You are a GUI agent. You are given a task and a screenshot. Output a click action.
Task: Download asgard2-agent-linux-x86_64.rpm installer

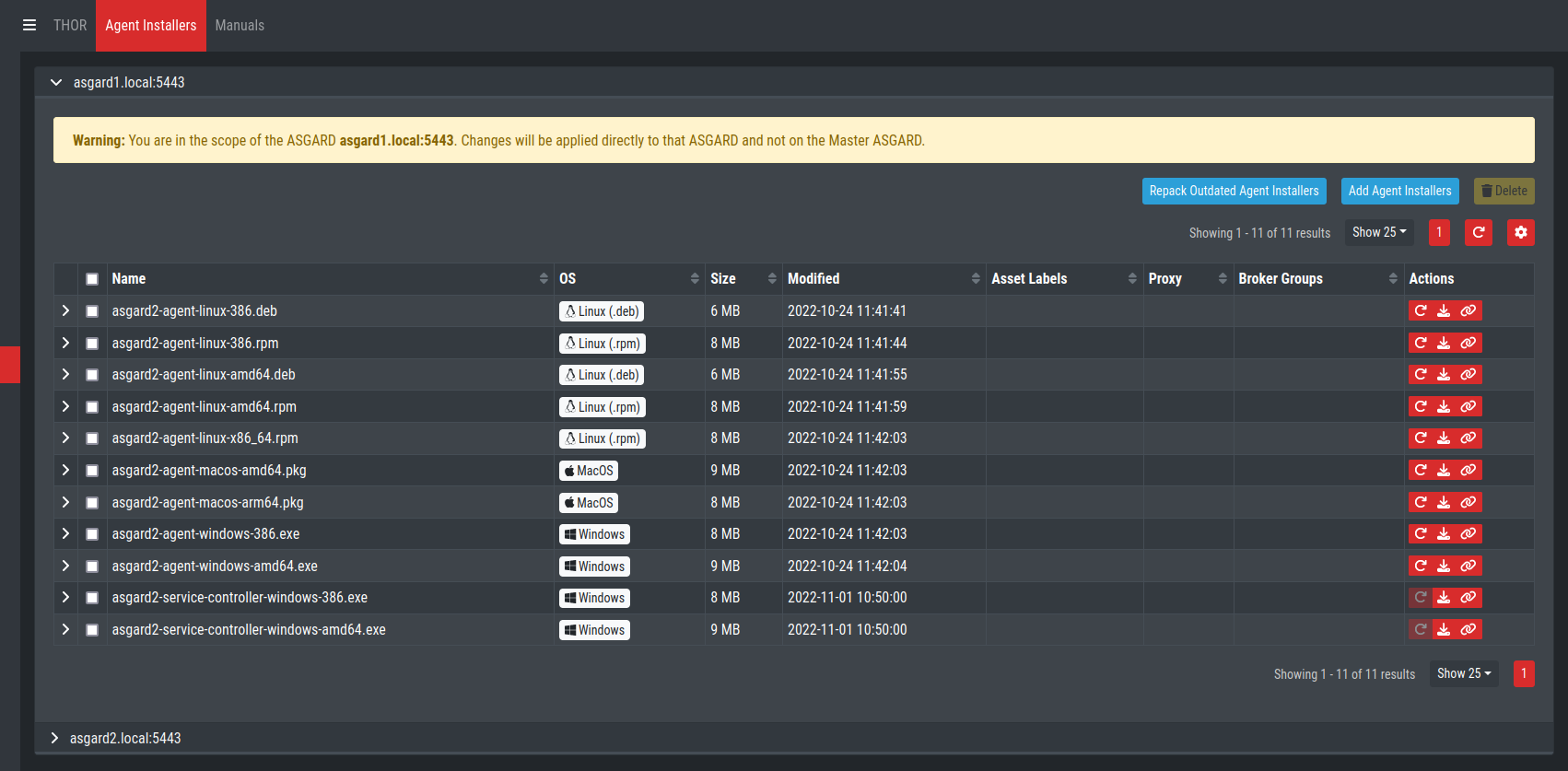pyautogui.click(x=1444, y=438)
